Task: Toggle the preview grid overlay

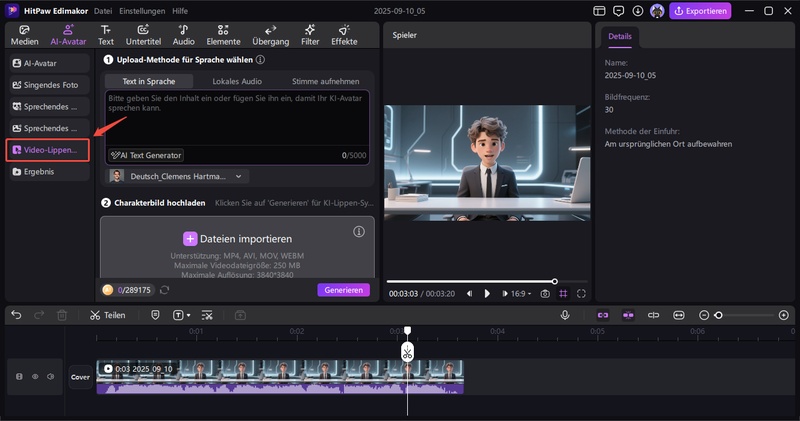Action: tap(563, 293)
